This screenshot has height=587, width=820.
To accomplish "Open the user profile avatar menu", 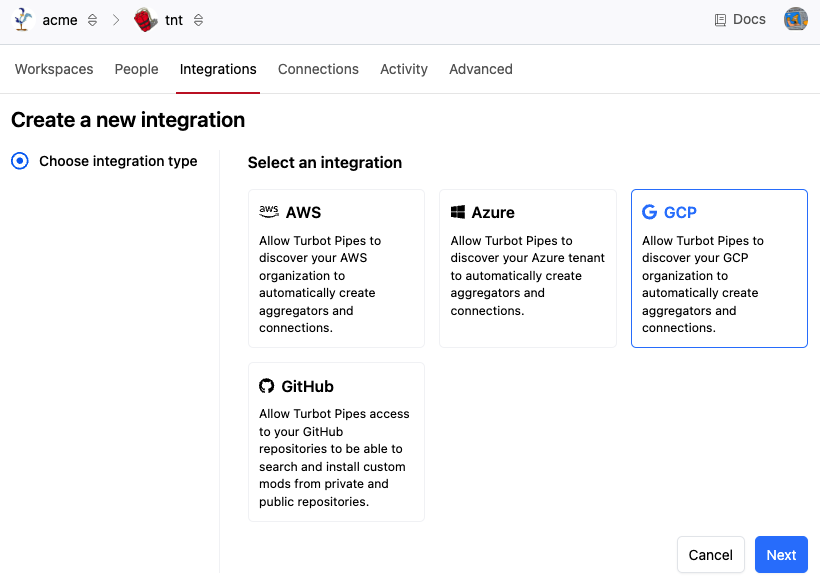I will 795,19.
